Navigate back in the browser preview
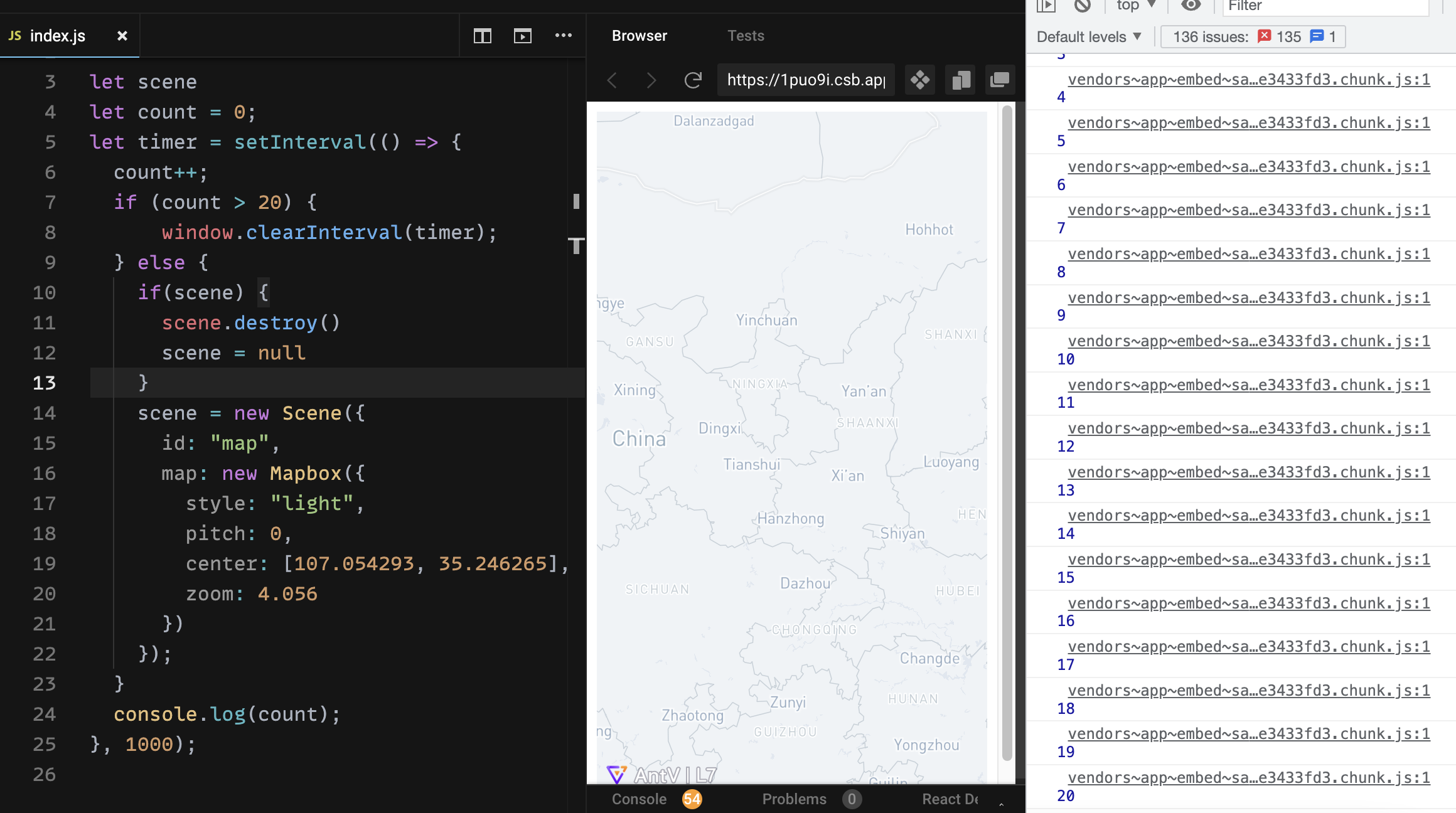 [612, 80]
